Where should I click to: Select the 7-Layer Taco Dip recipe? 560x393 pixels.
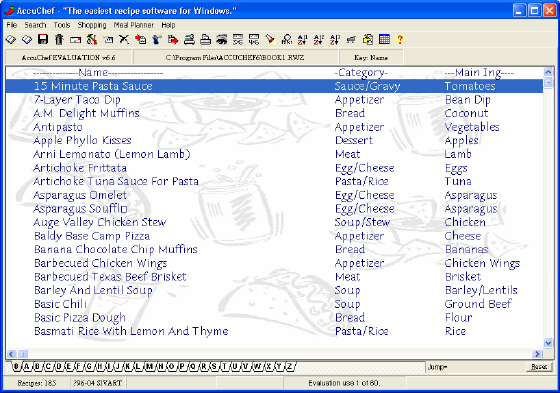point(274,100)
